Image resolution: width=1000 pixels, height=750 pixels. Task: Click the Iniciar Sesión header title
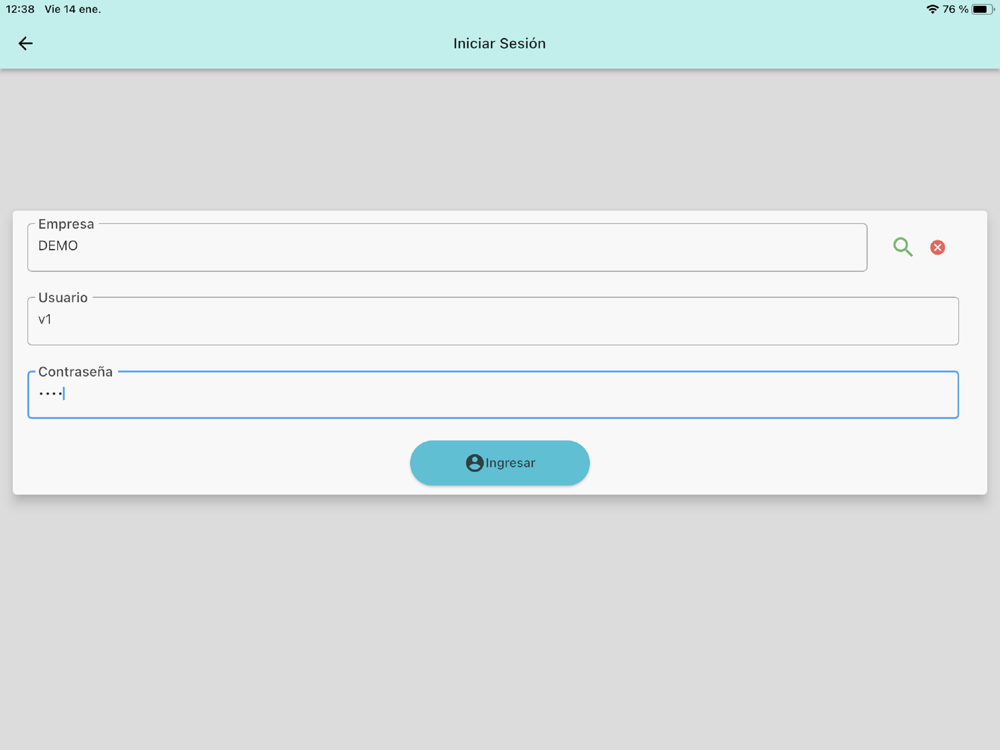[x=499, y=43]
